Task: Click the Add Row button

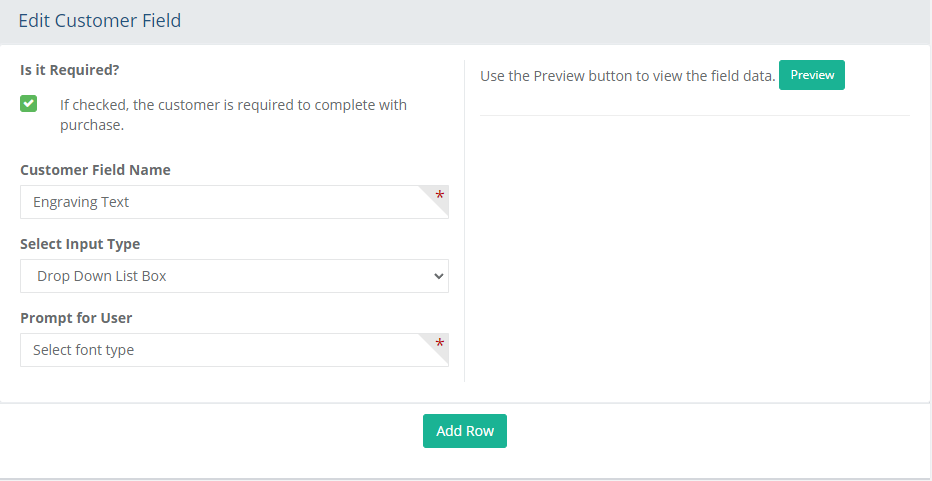Action: click(x=465, y=431)
